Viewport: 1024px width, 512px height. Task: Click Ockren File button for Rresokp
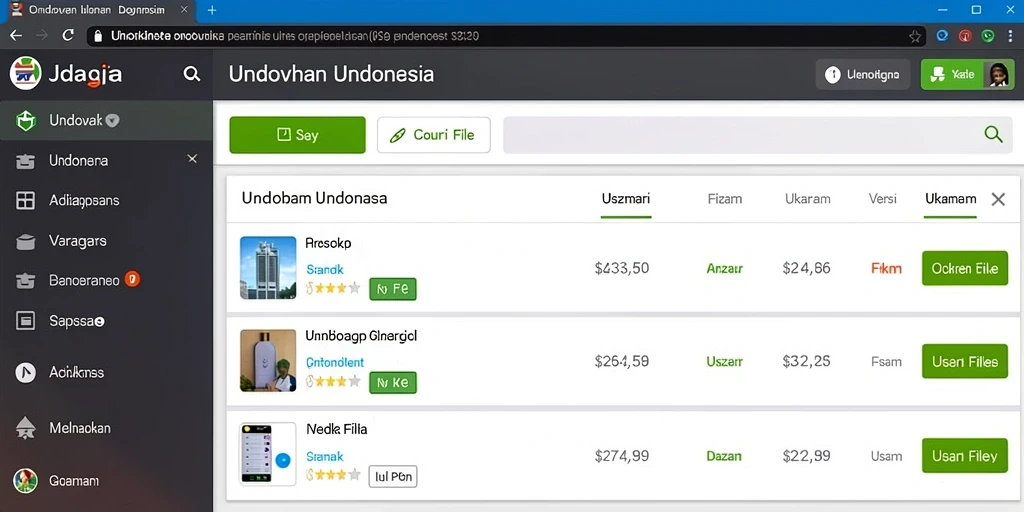[x=965, y=268]
